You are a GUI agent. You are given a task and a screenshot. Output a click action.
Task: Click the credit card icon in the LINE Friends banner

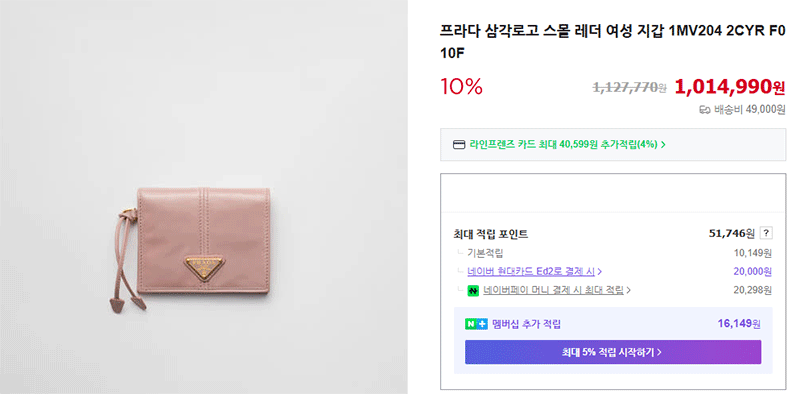[x=459, y=144]
